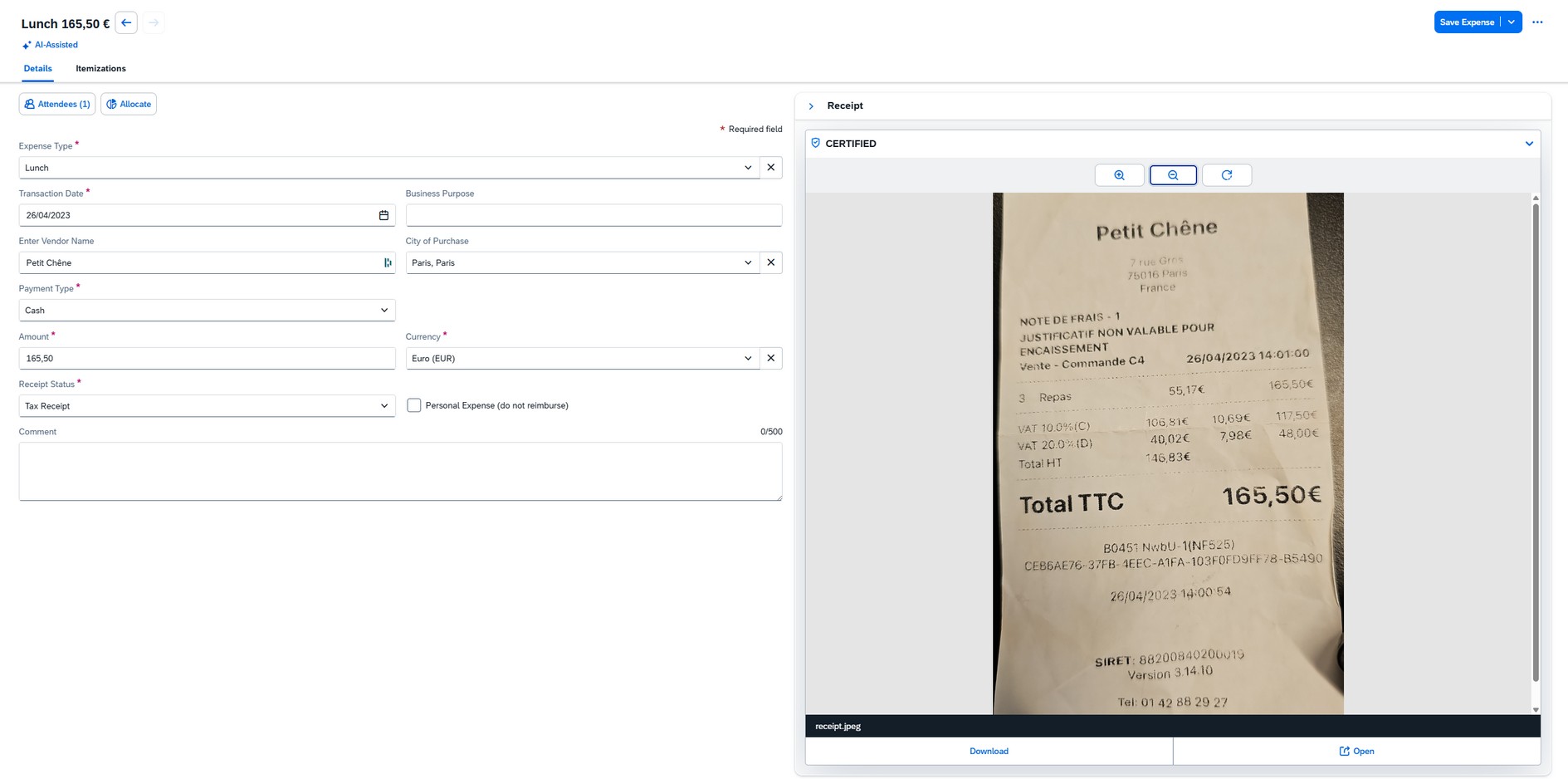Zoom out of the receipt image
This screenshot has width=1568, height=779.
pyautogui.click(x=1173, y=175)
